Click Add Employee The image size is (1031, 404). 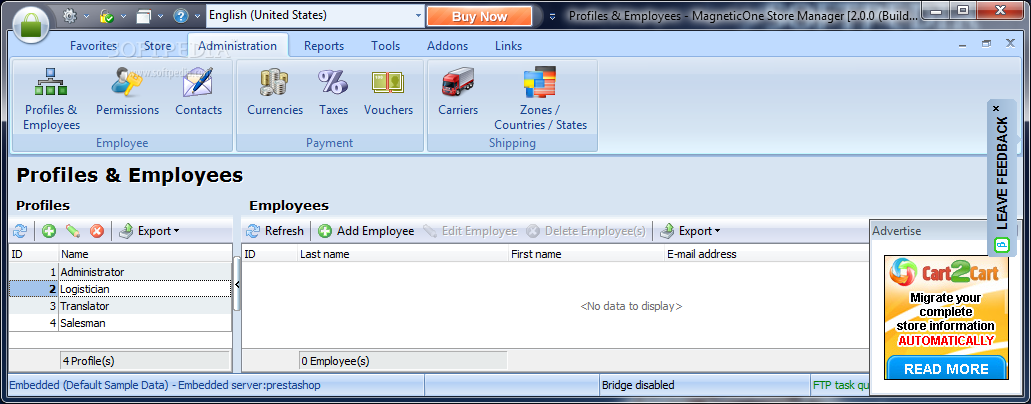point(366,231)
